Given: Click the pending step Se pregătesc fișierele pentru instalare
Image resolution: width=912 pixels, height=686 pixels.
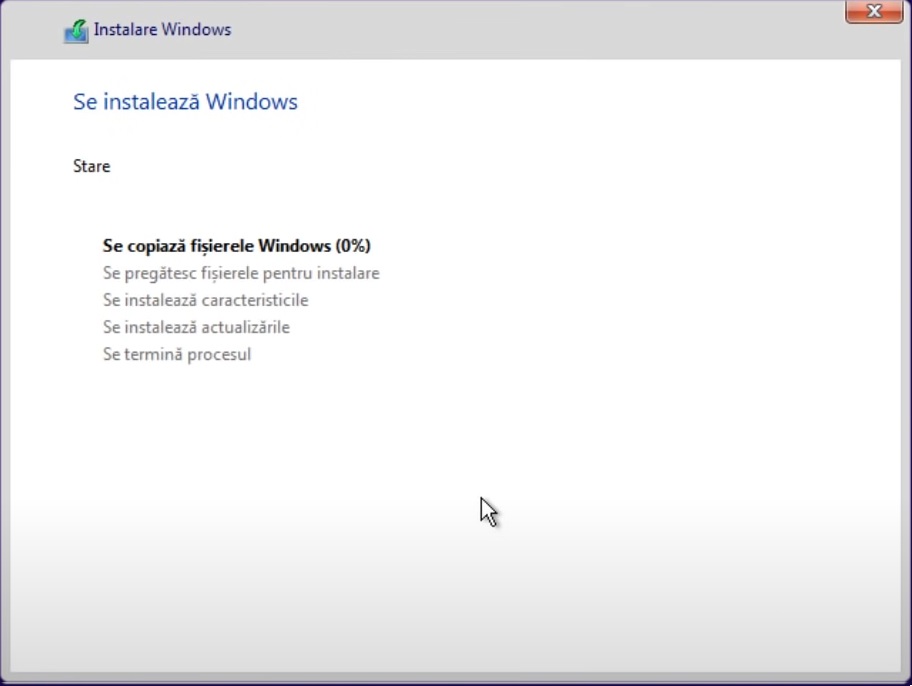Looking at the screenshot, I should pyautogui.click(x=240, y=273).
